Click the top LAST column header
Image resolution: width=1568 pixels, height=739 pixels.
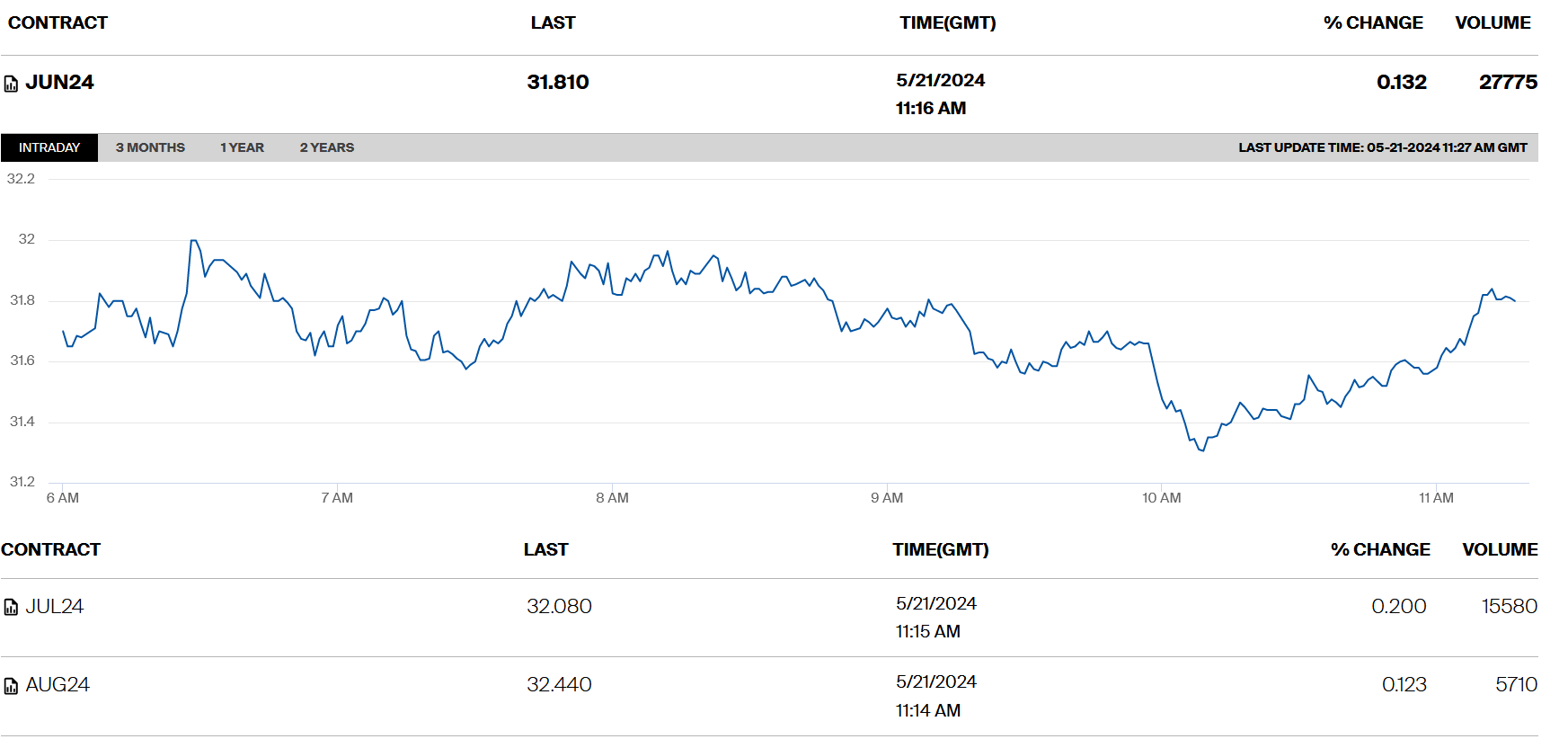tap(553, 23)
